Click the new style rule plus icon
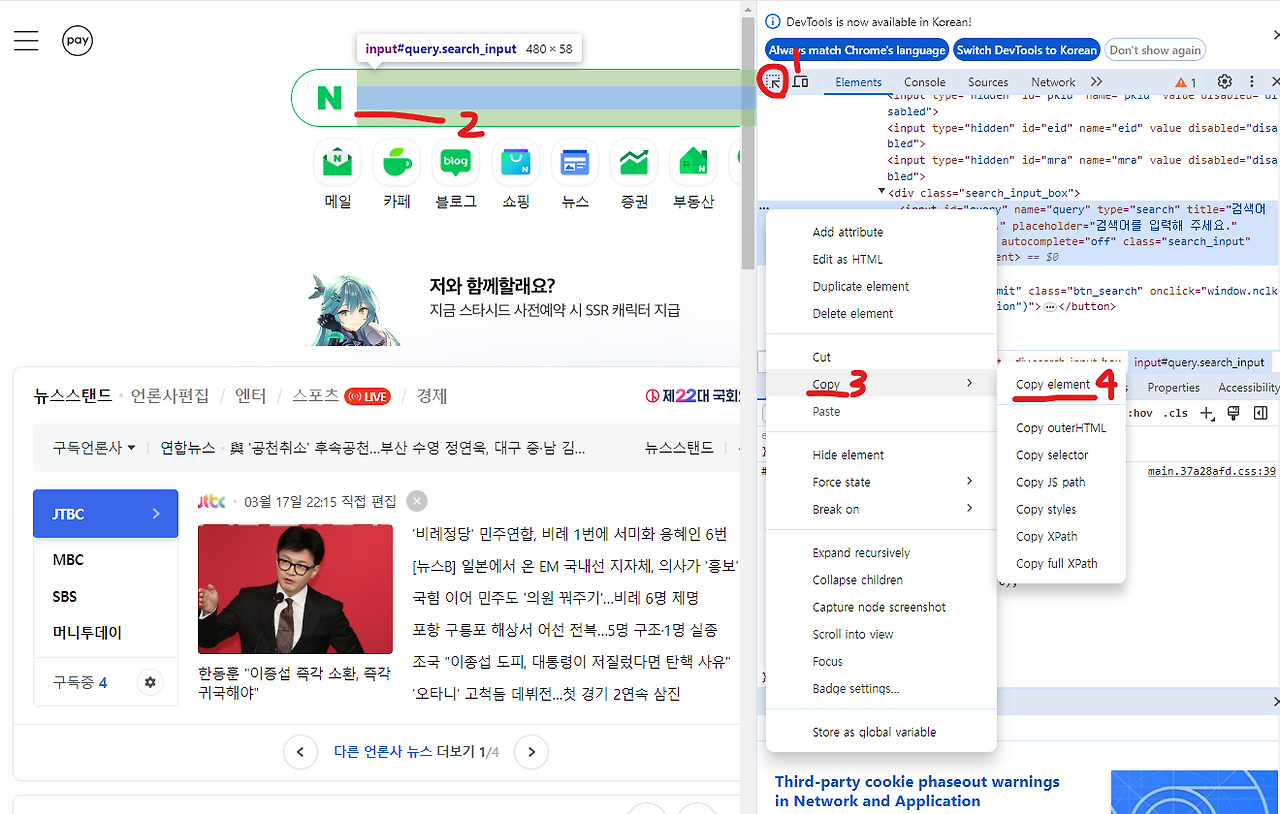1280x814 pixels. [x=1207, y=413]
